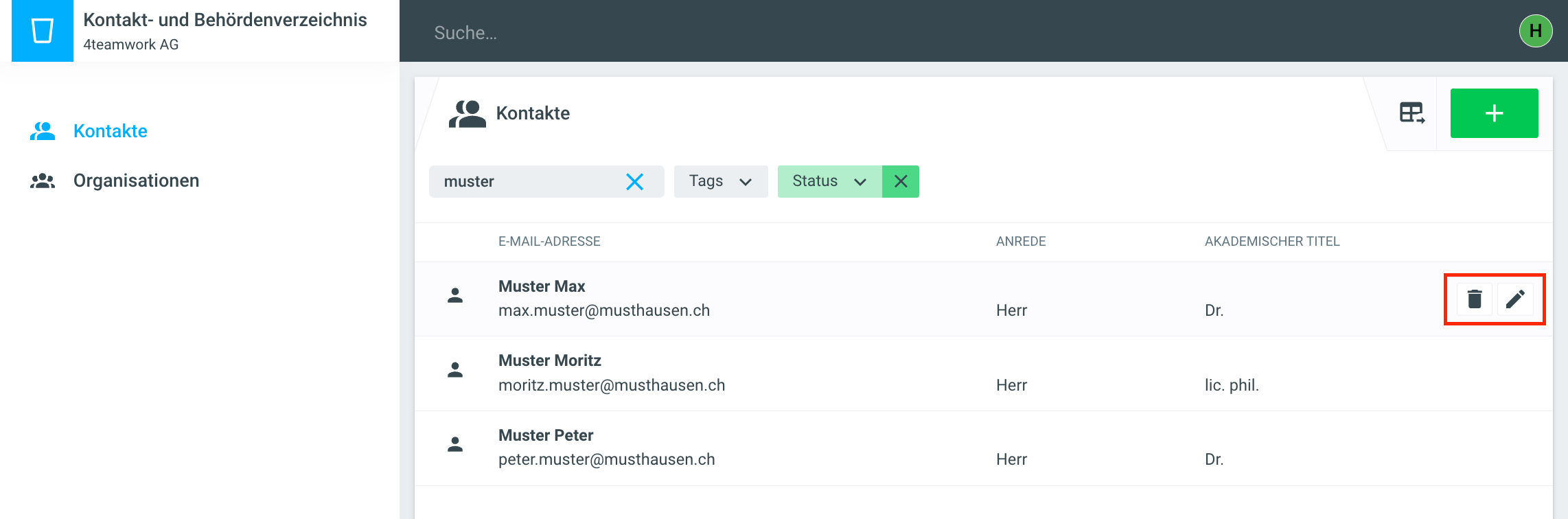Delete the Muster Max contact with trash icon
This screenshot has width=1568, height=519.
(x=1474, y=299)
